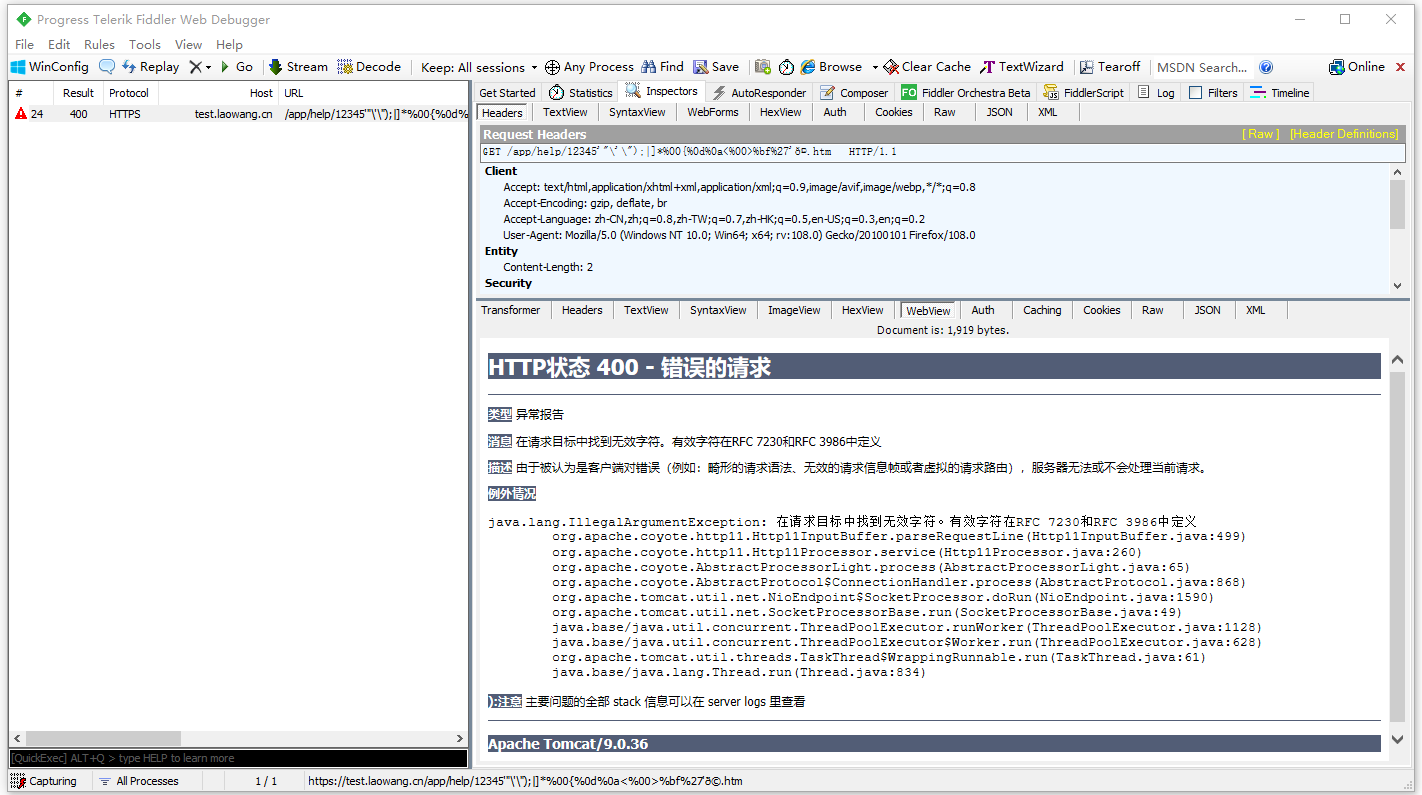Open the FiddlerScript tab
Viewport: 1422px width, 795px height.
(1084, 93)
